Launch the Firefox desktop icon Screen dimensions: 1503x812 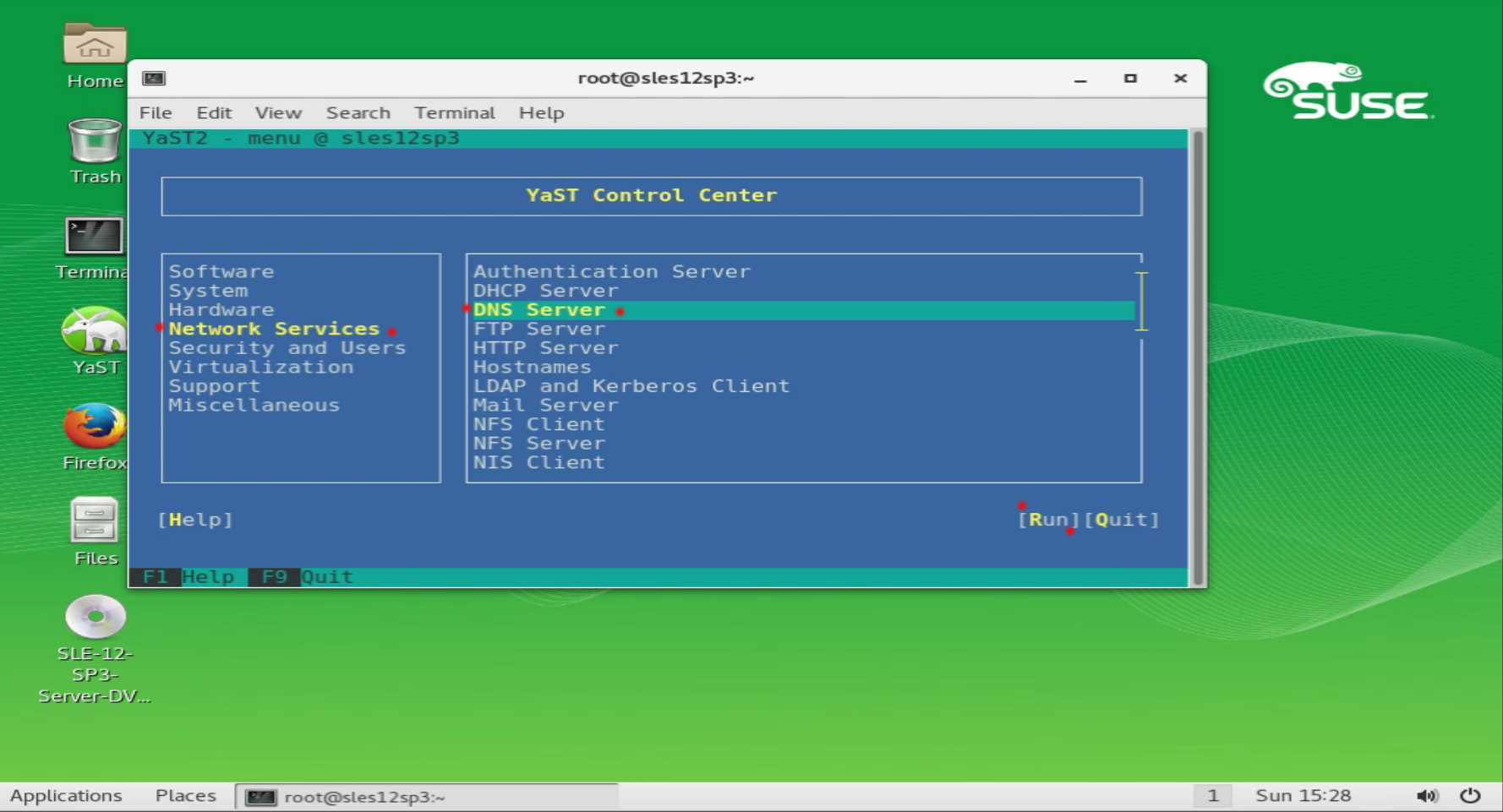(x=95, y=426)
